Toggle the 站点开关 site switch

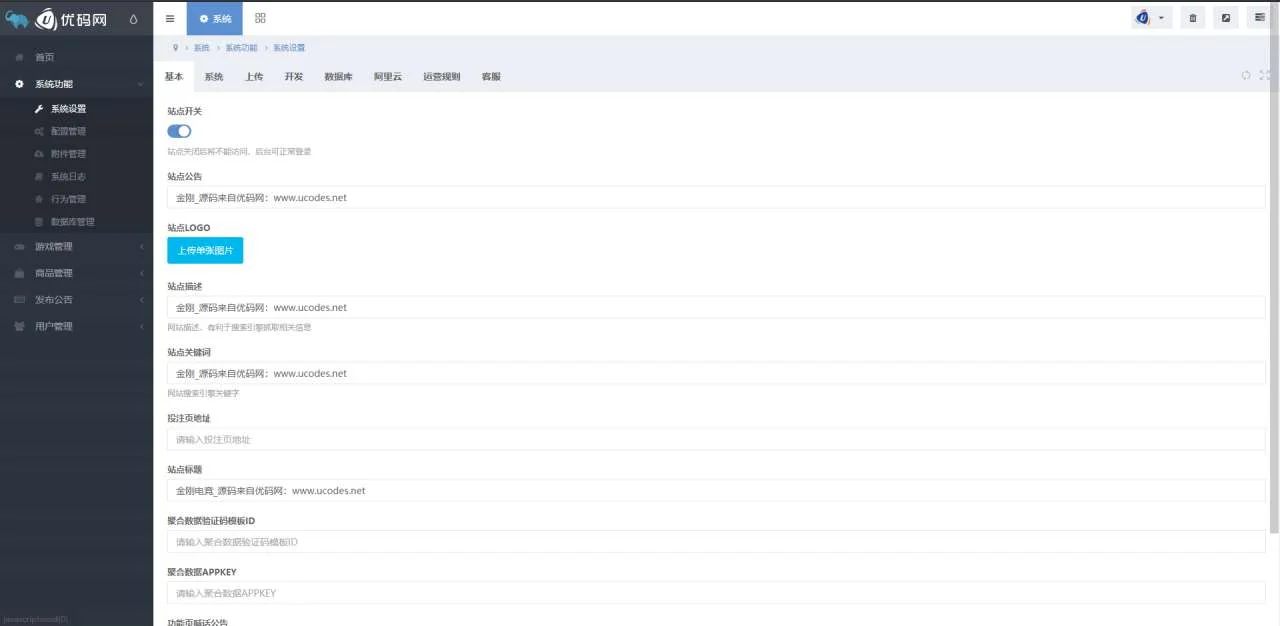coord(179,131)
